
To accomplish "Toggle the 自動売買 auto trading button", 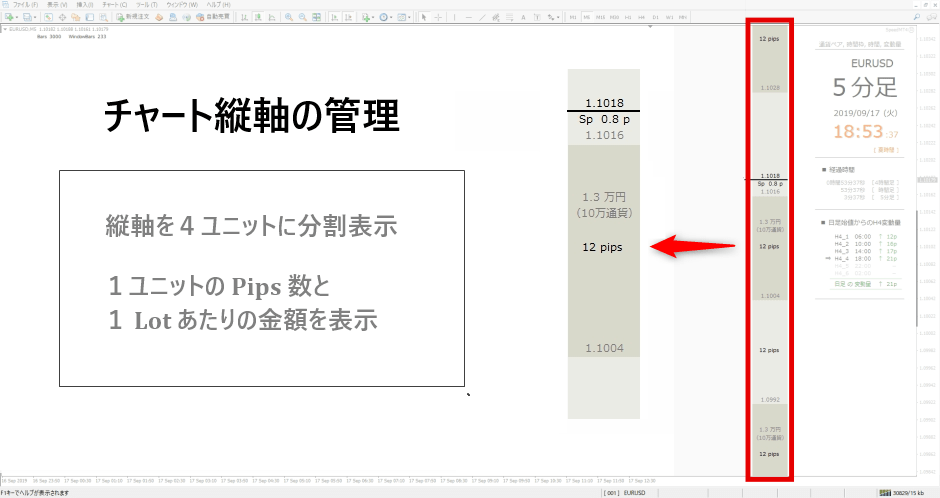I will [x=213, y=17].
